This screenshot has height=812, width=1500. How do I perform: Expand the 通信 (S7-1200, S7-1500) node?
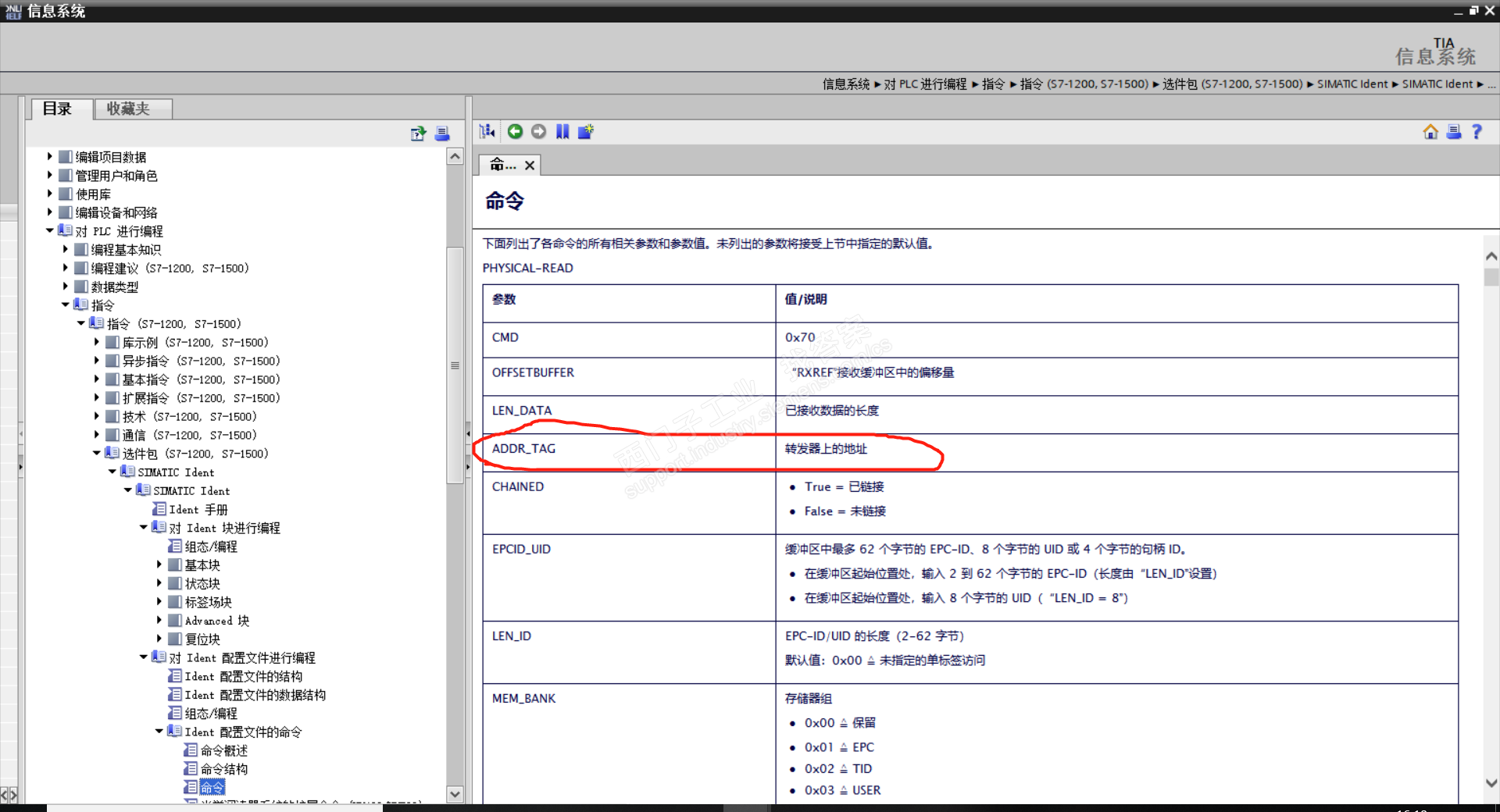pos(97,435)
